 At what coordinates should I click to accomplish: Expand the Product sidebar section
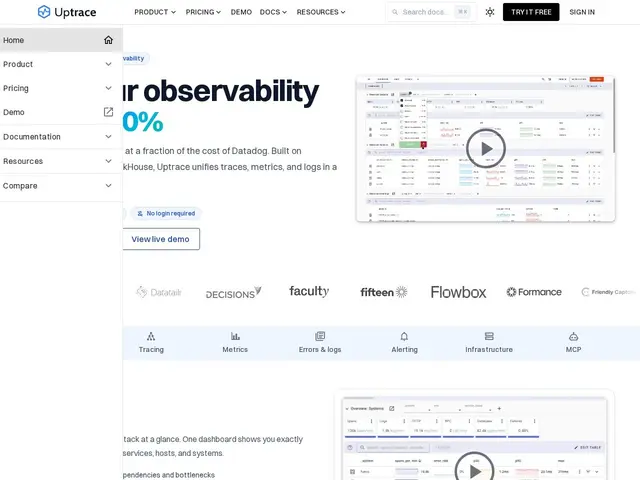(x=61, y=64)
